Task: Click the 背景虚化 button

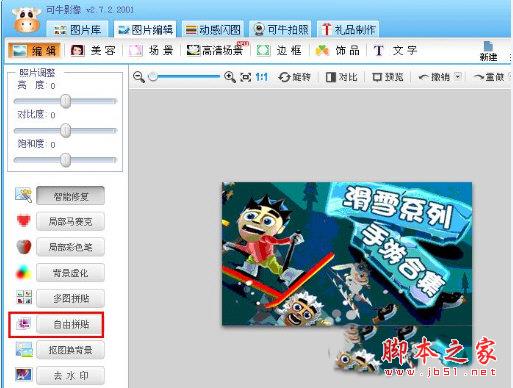Action: click(70, 273)
